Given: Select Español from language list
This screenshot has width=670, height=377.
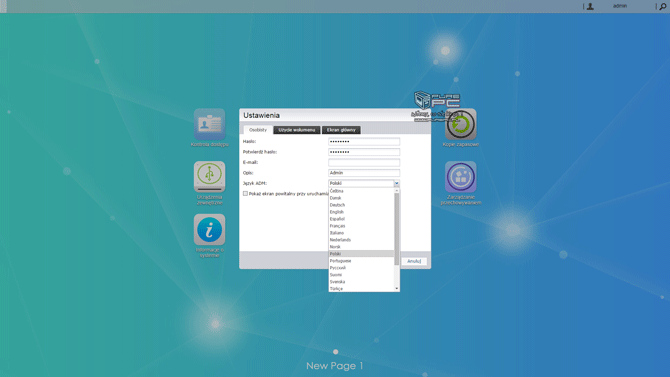Looking at the screenshot, I should (x=361, y=219).
